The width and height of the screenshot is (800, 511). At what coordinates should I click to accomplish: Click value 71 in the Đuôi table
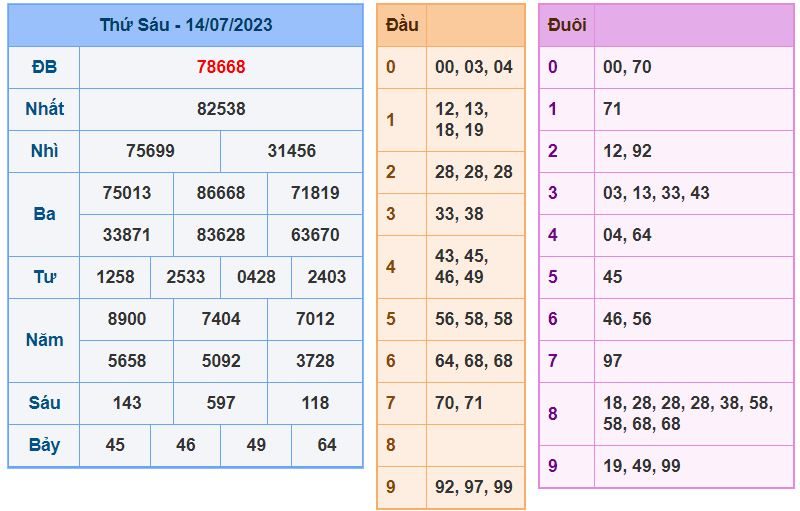click(x=612, y=109)
